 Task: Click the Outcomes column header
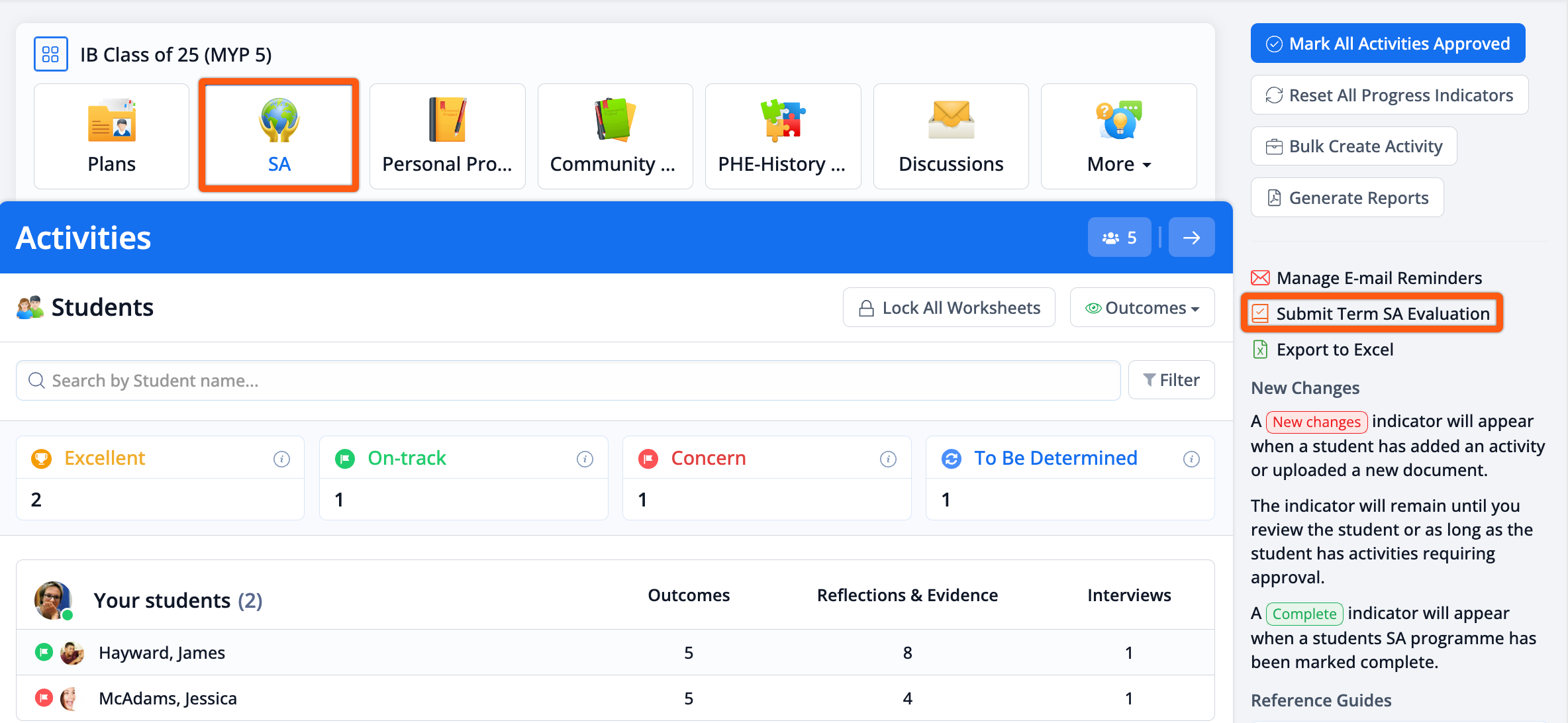pos(689,595)
